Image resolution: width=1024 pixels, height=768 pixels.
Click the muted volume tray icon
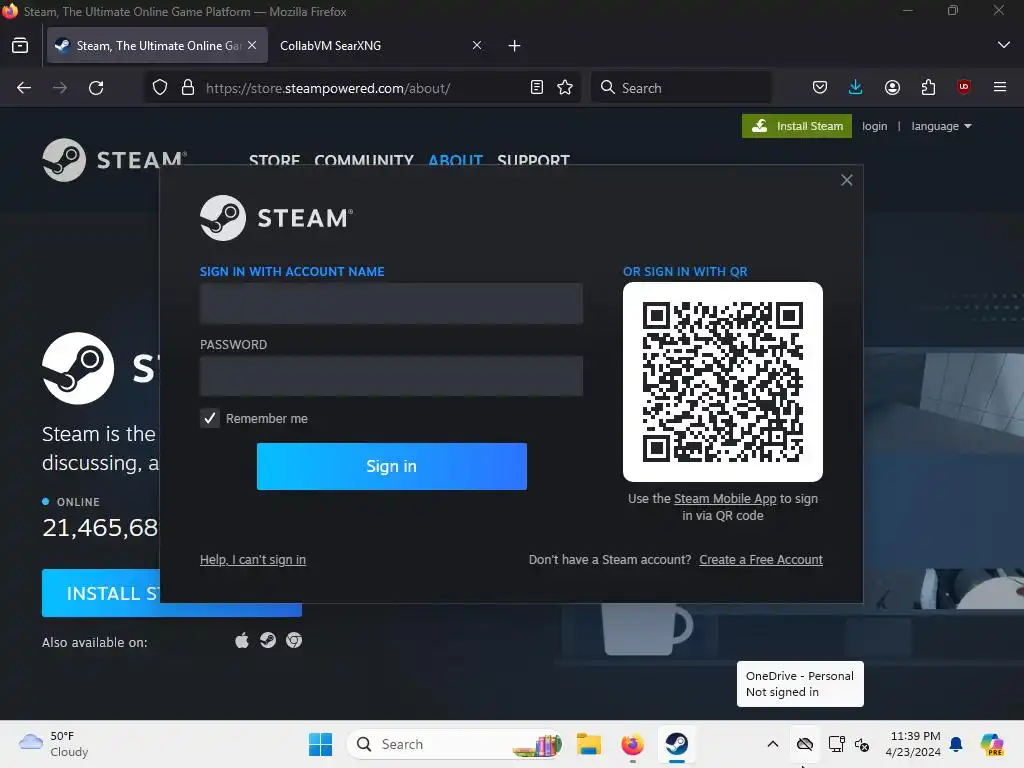[x=861, y=744]
